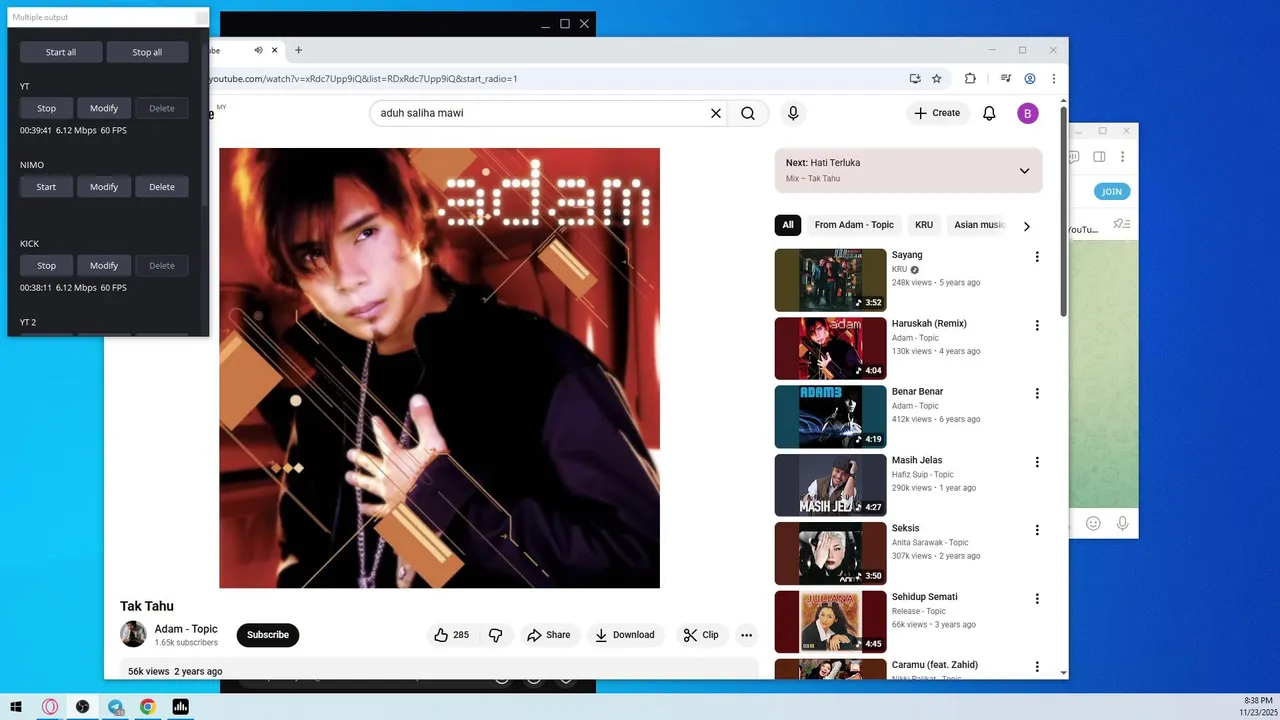The width and height of the screenshot is (1280, 720).
Task: Select the Asian music filter chip
Action: 979,225
